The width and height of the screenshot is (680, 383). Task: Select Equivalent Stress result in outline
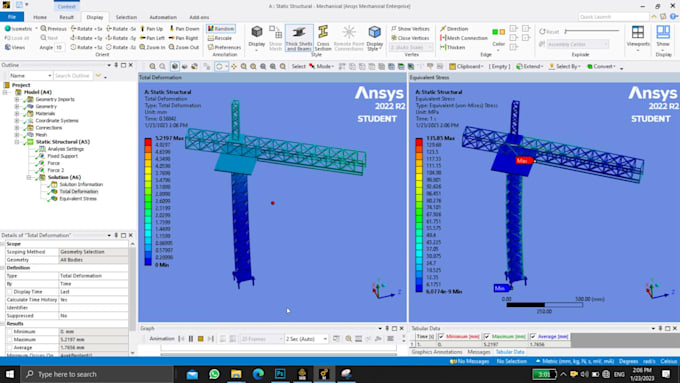tap(78, 199)
